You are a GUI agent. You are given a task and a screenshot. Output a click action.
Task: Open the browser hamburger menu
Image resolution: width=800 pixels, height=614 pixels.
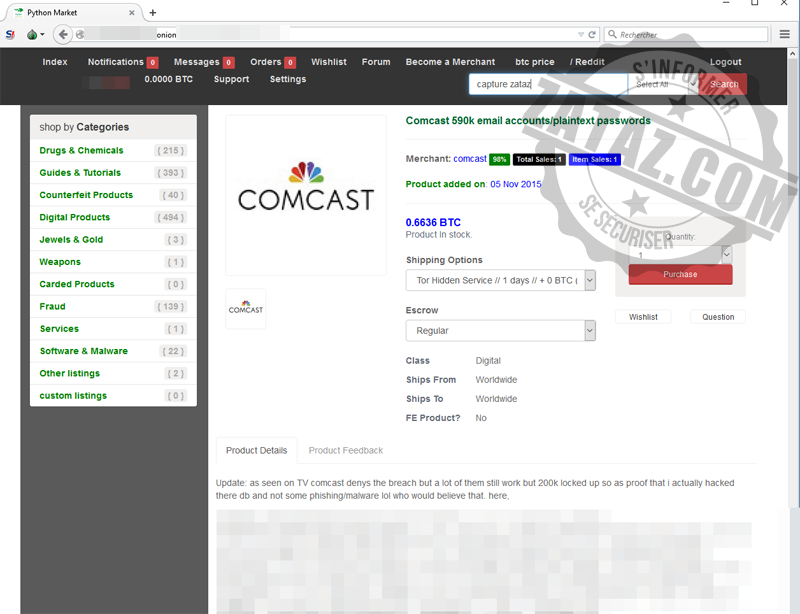(785, 34)
